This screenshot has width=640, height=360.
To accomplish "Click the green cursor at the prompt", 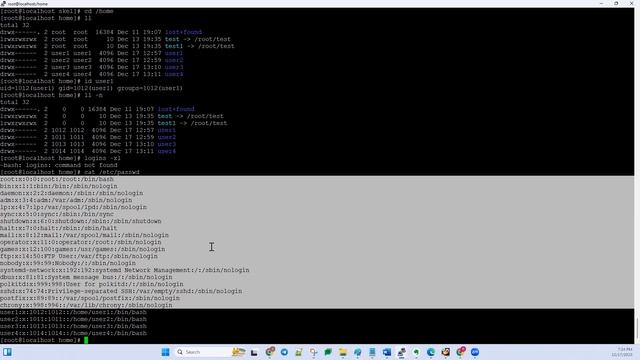I will click(x=86, y=340).
